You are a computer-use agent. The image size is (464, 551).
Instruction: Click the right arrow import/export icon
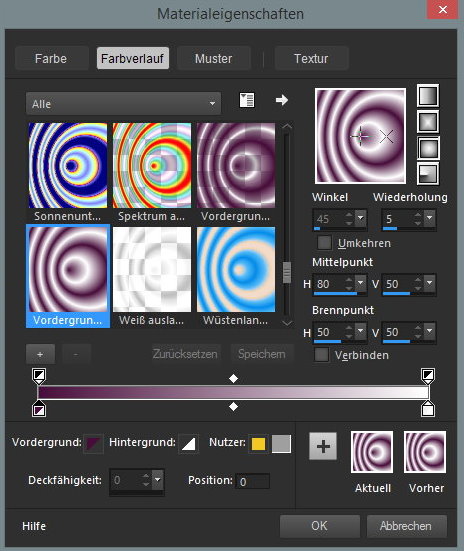point(282,100)
